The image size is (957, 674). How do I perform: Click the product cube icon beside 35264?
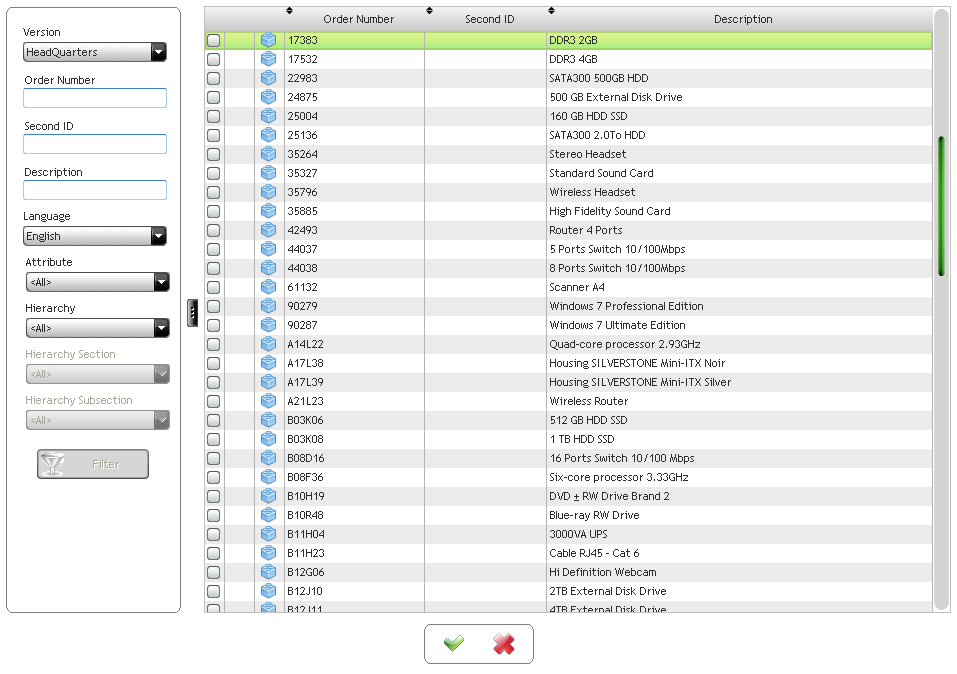click(x=268, y=154)
